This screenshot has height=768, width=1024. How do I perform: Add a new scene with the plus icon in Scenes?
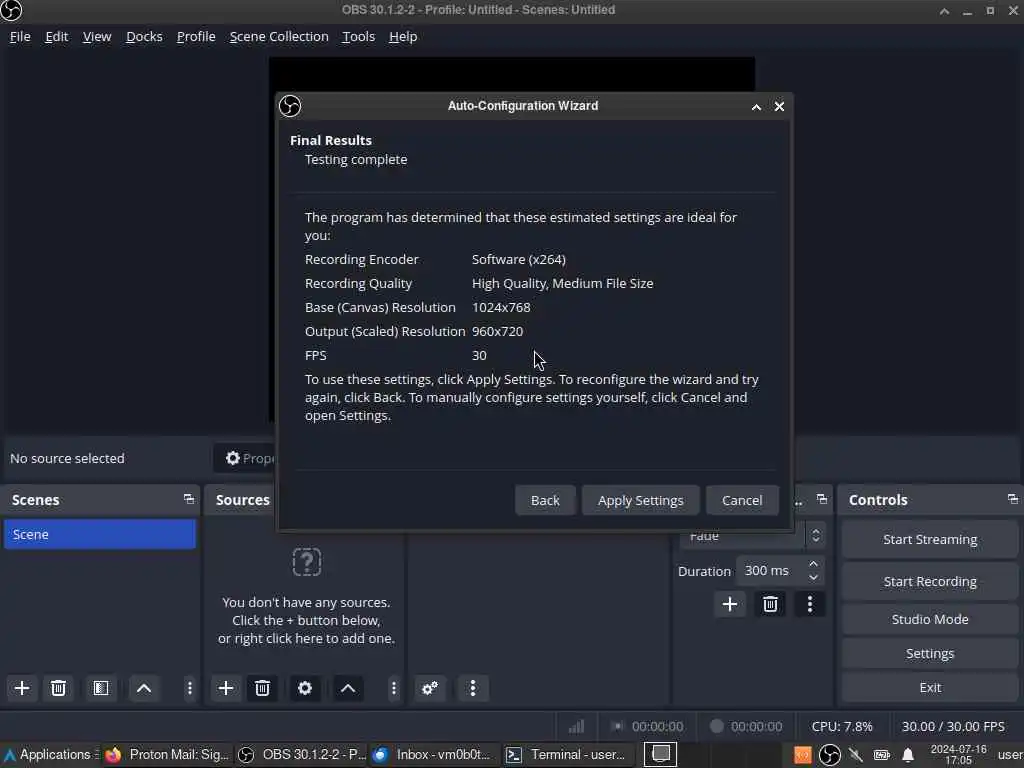pyautogui.click(x=22, y=688)
